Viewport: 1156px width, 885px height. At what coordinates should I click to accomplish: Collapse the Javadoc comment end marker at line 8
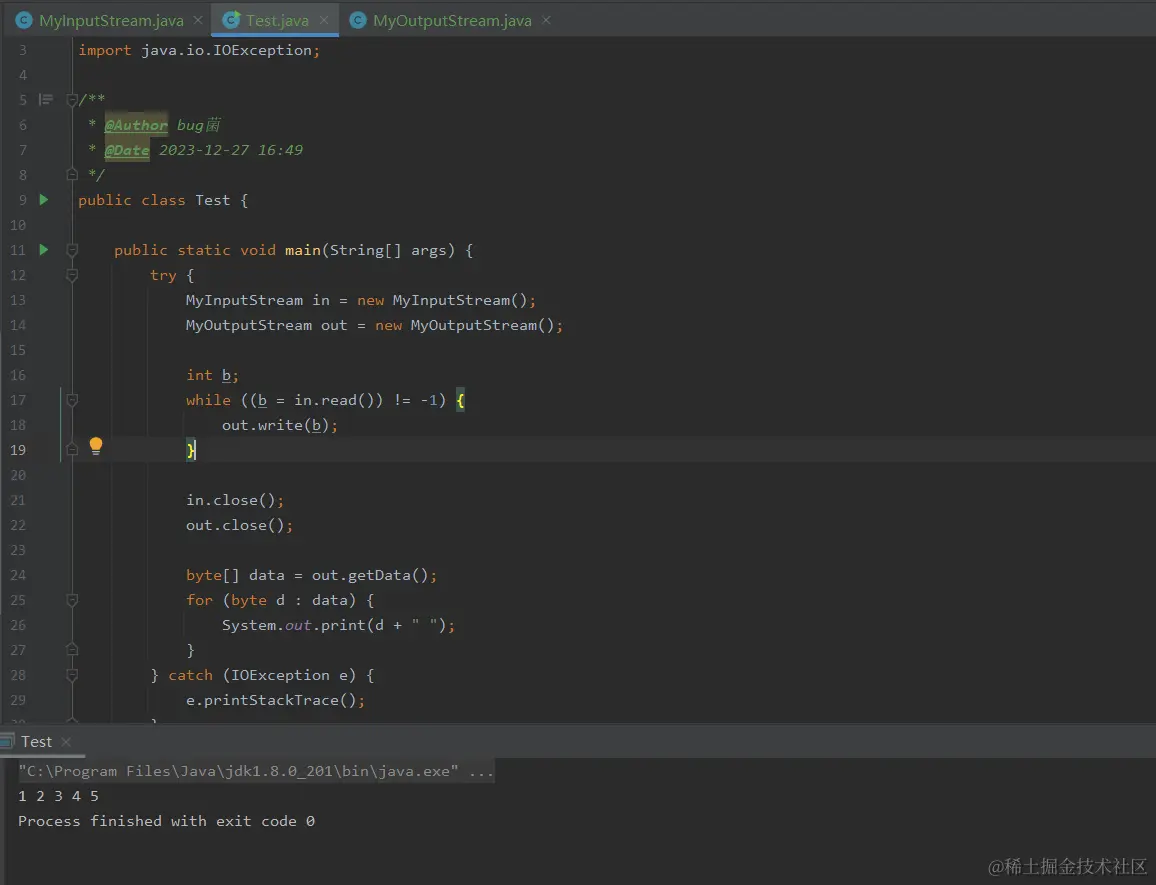72,175
